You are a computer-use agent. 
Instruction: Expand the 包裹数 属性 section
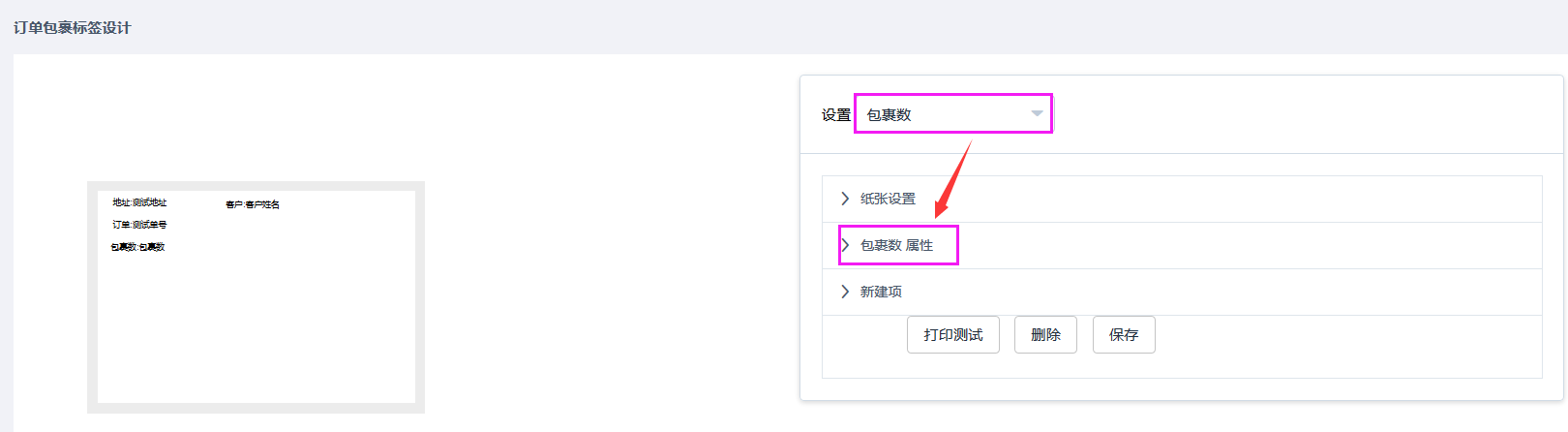pyautogui.click(x=896, y=245)
